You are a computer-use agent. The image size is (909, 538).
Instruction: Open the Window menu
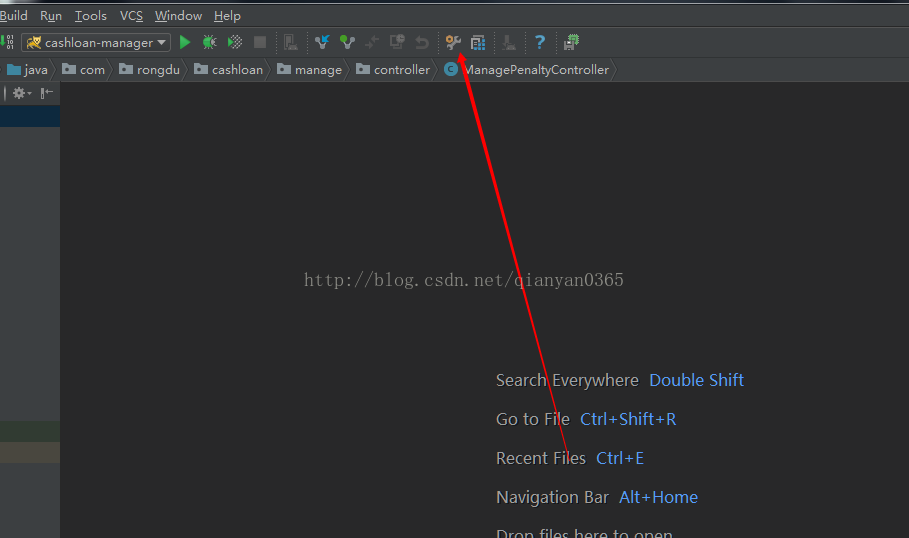(x=178, y=16)
